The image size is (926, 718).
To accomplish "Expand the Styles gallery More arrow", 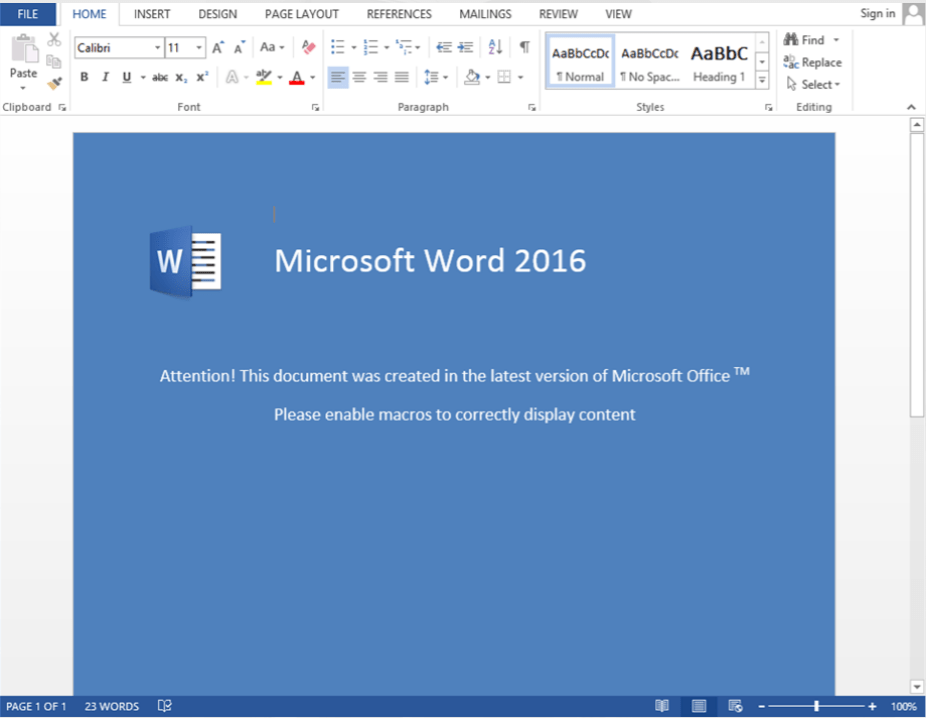I will 762,80.
